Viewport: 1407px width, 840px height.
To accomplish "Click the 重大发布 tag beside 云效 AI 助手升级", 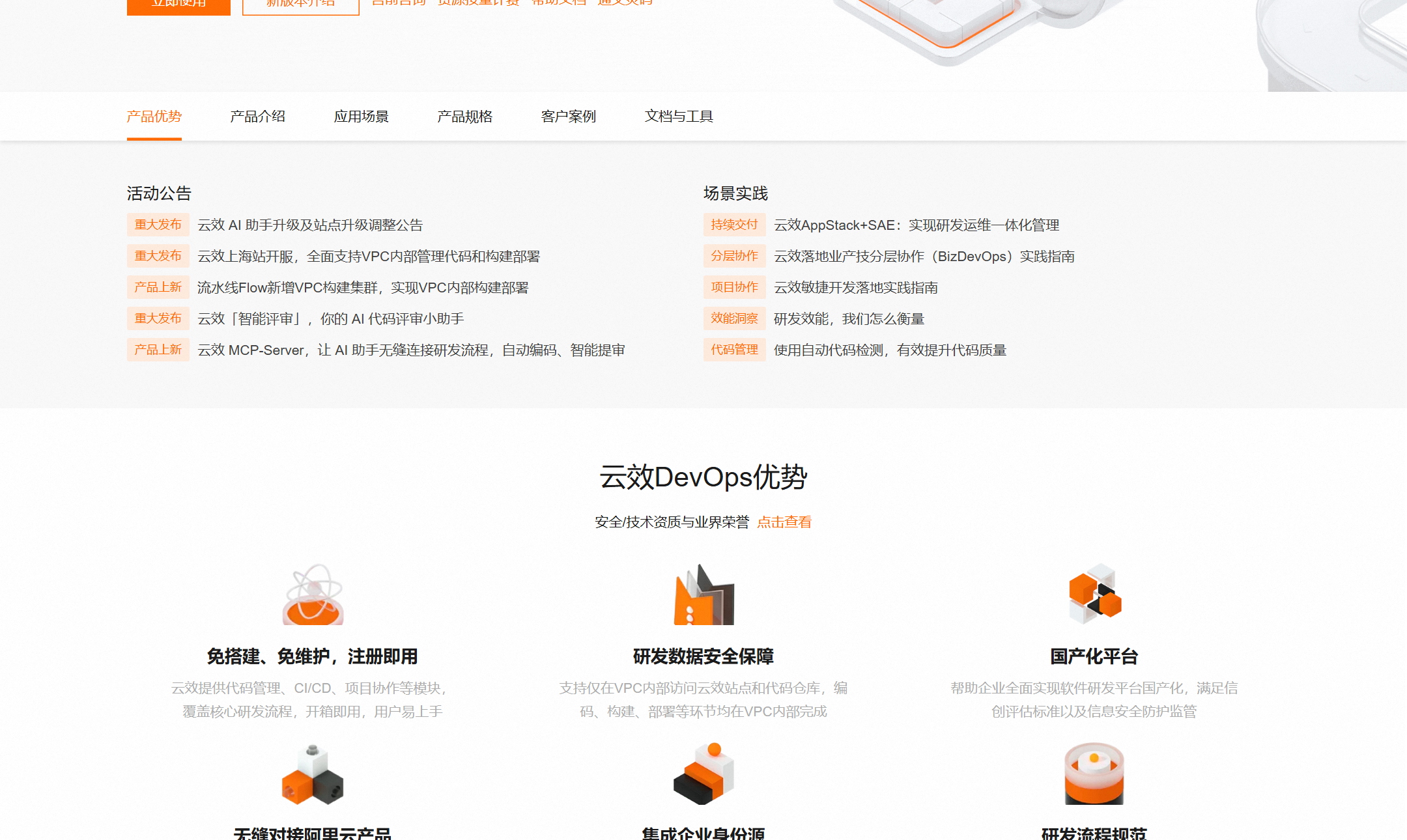I will coord(158,225).
